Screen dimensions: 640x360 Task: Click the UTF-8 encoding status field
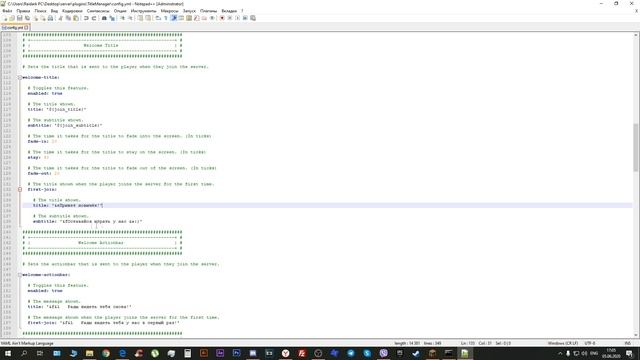pos(590,343)
